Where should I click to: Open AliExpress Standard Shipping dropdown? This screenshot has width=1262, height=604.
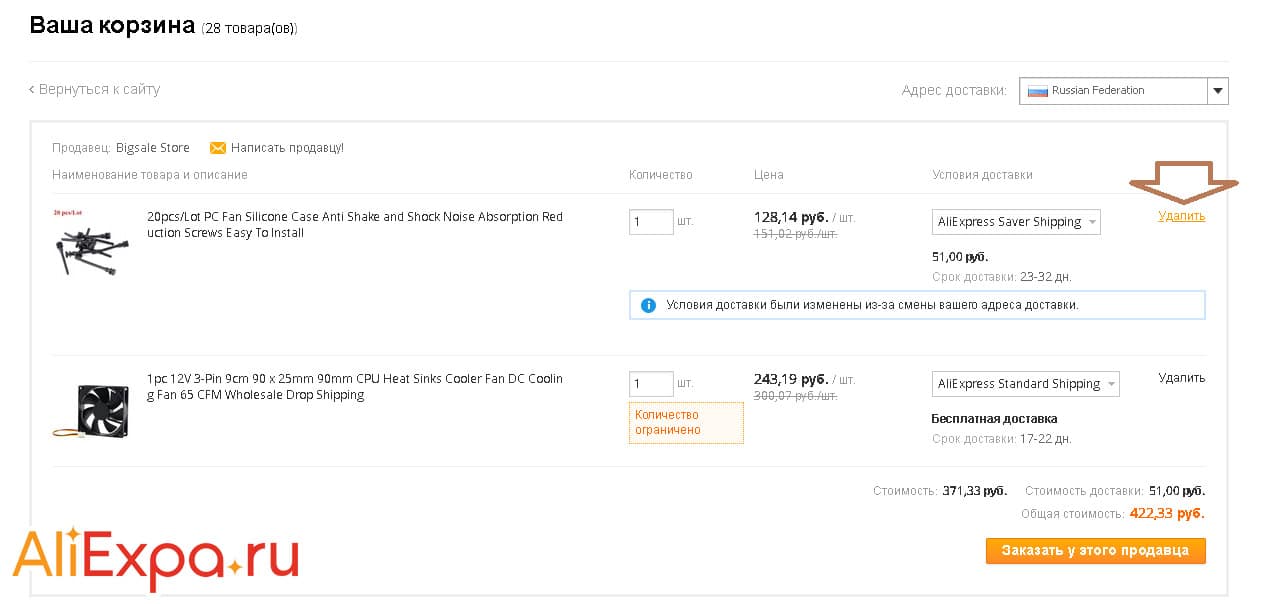click(1026, 384)
